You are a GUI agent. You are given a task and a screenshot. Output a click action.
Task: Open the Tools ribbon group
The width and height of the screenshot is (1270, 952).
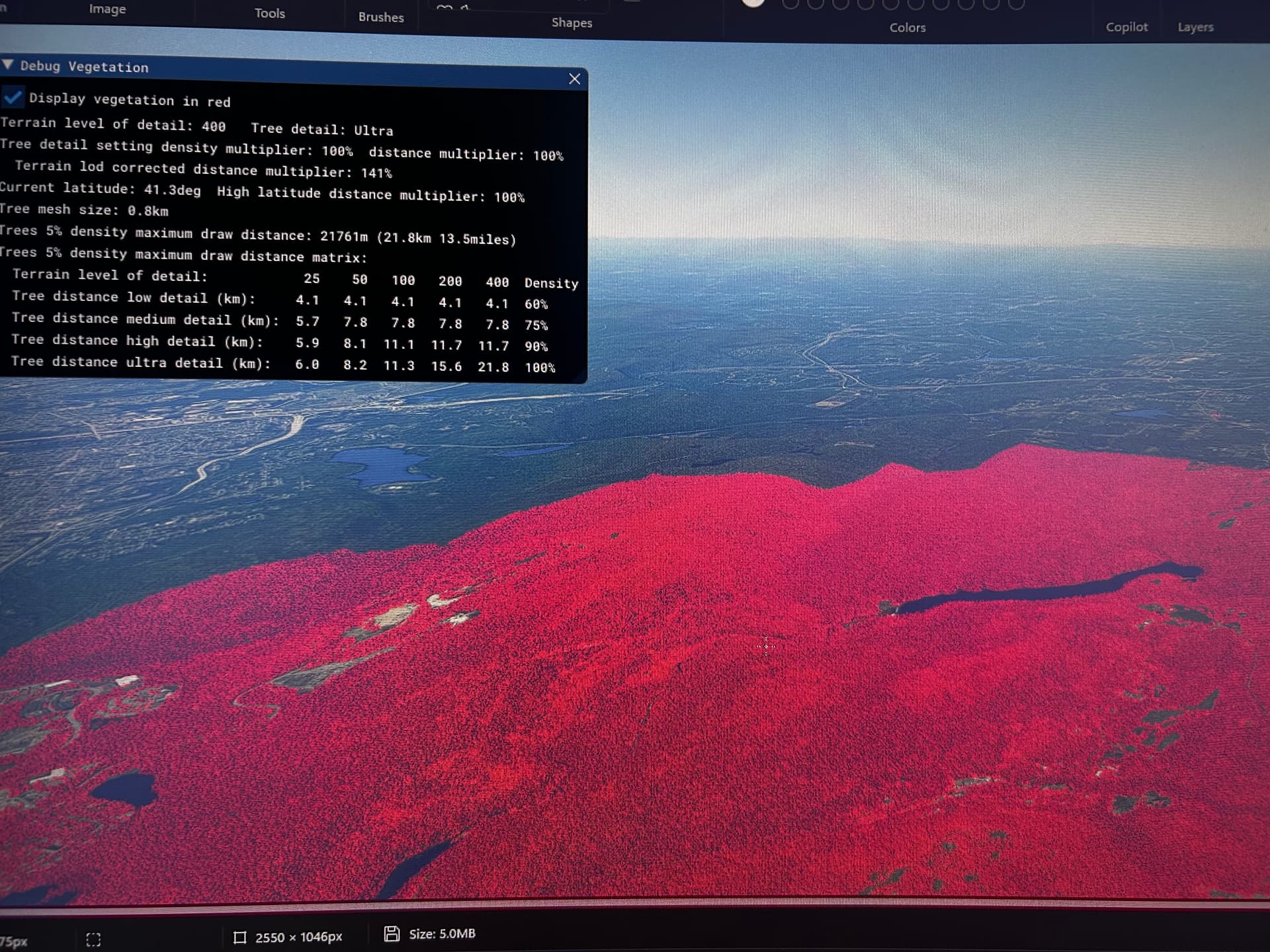click(270, 13)
